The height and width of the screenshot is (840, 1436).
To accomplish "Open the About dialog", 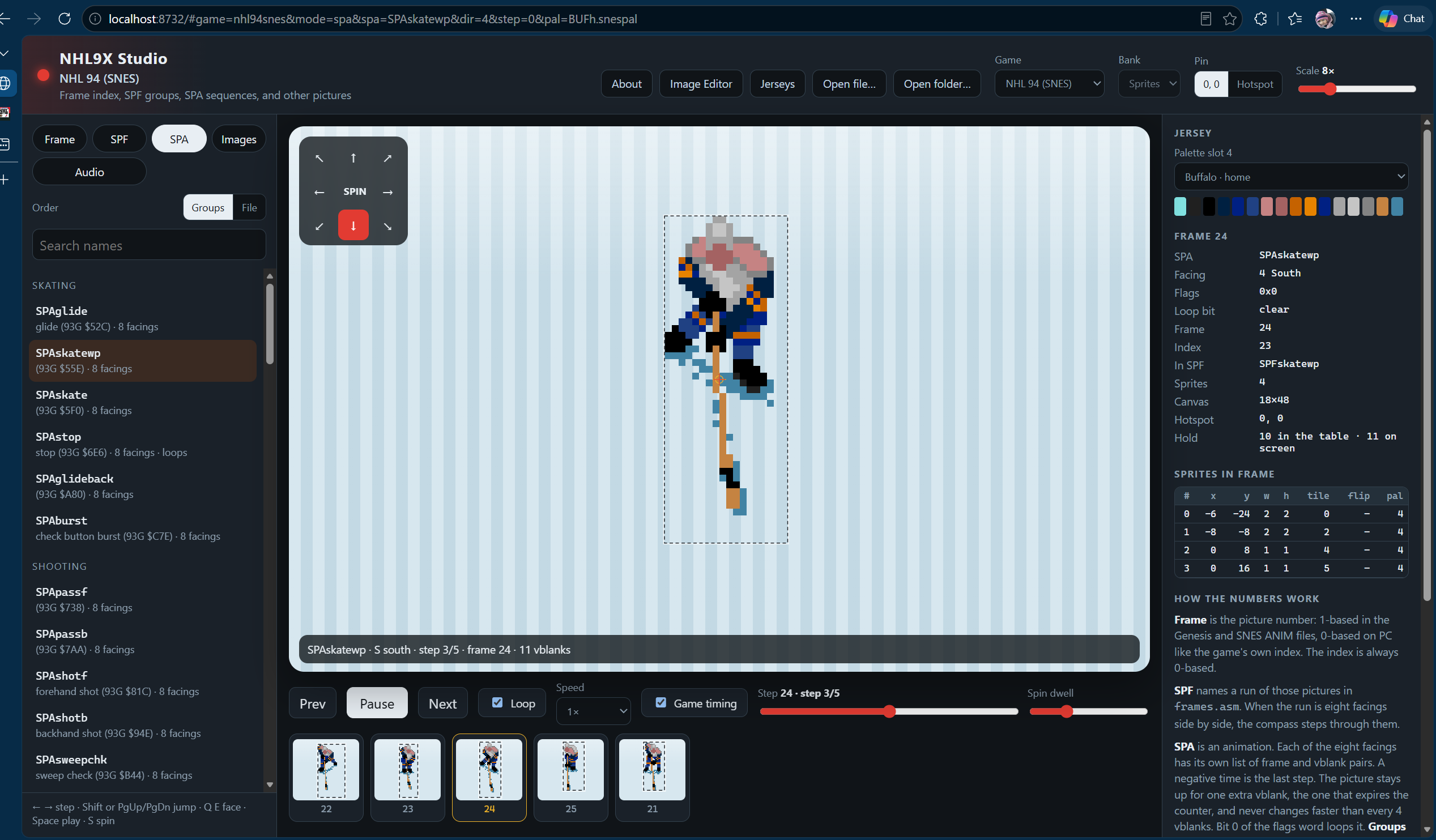I will click(x=627, y=84).
